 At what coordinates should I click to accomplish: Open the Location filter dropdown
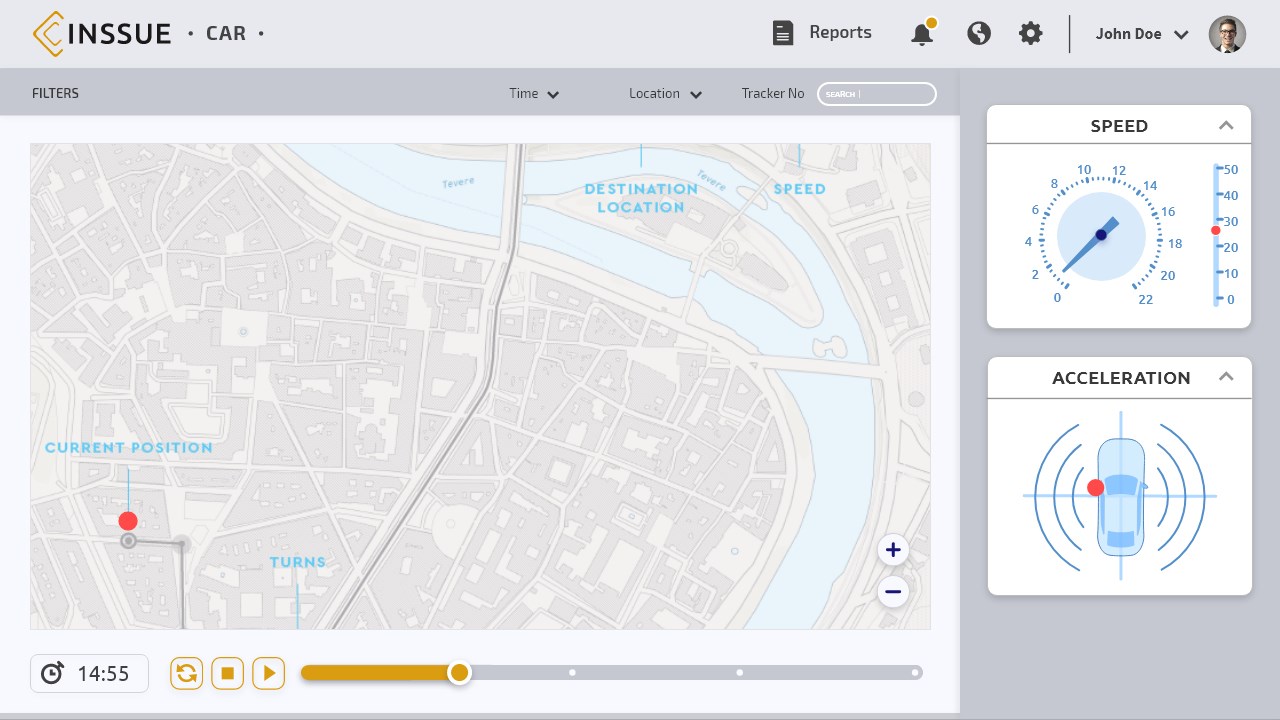pos(665,93)
